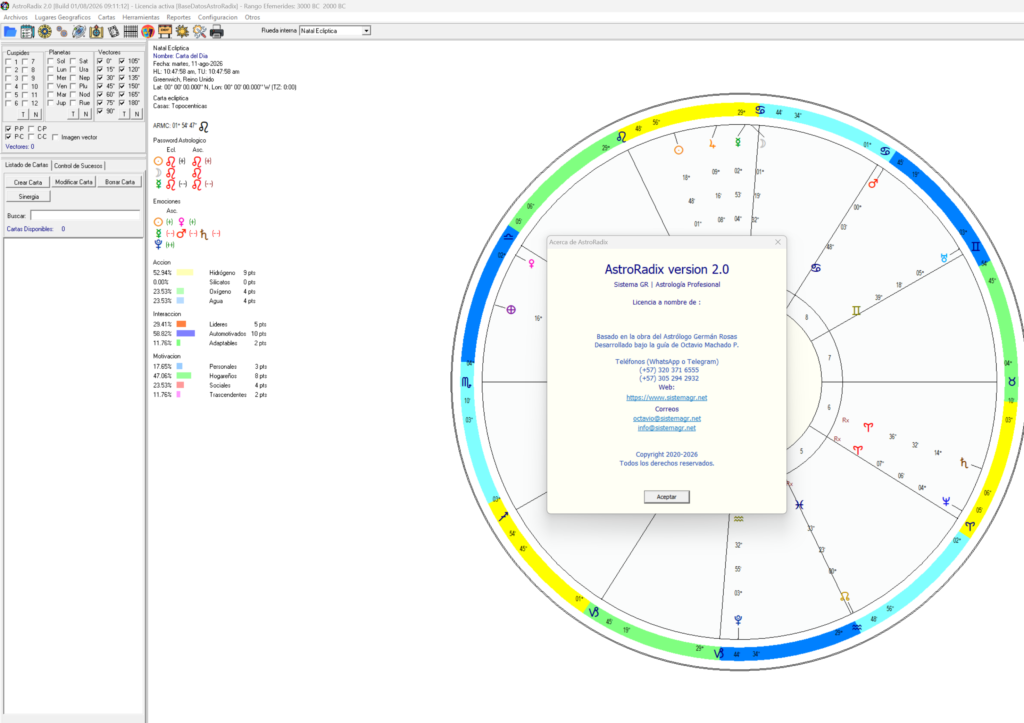The image size is (1024, 723).
Task: Enable the Cuspides 12 checkbox
Action: point(25,103)
